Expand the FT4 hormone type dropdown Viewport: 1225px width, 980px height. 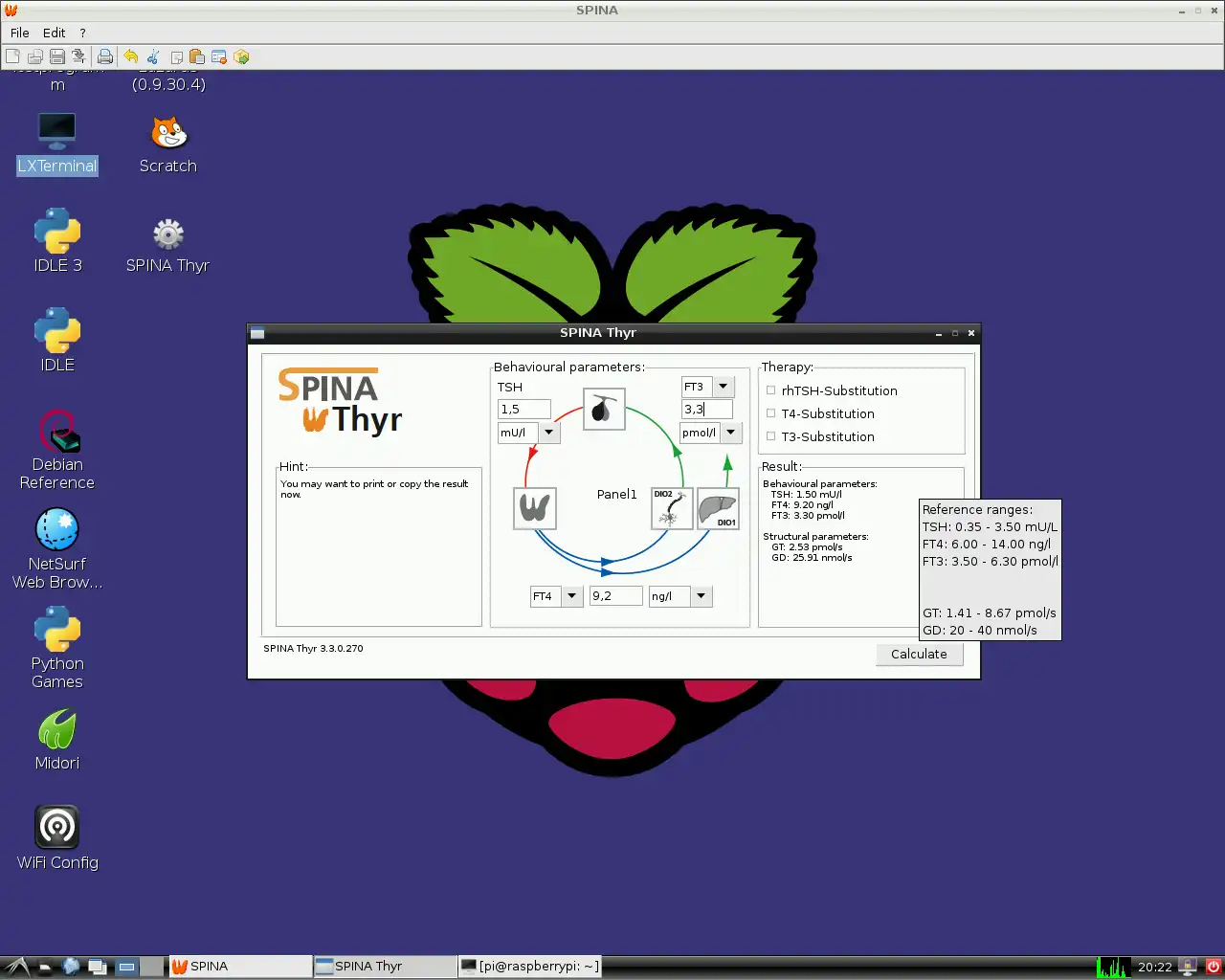pyautogui.click(x=572, y=596)
